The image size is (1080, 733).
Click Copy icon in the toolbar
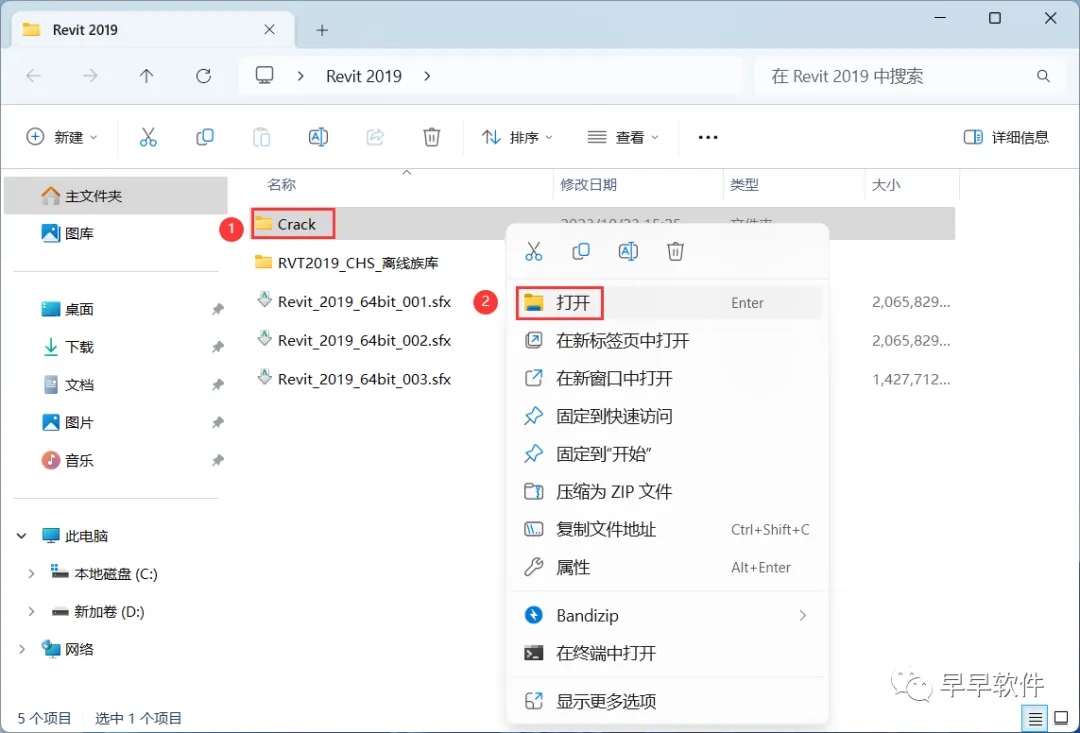point(205,137)
